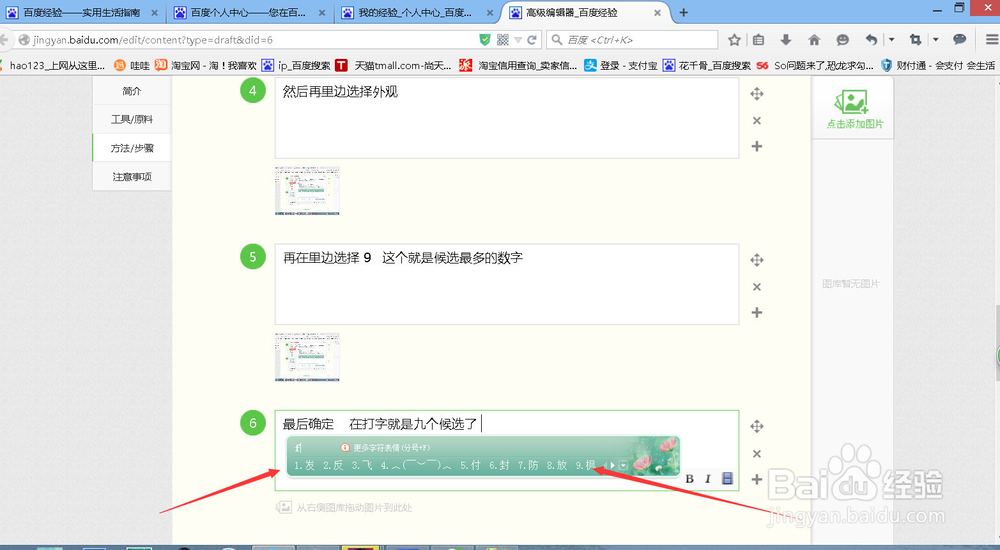Show bookmarks list icon beside the star
The width and height of the screenshot is (1000, 550).
[758, 40]
